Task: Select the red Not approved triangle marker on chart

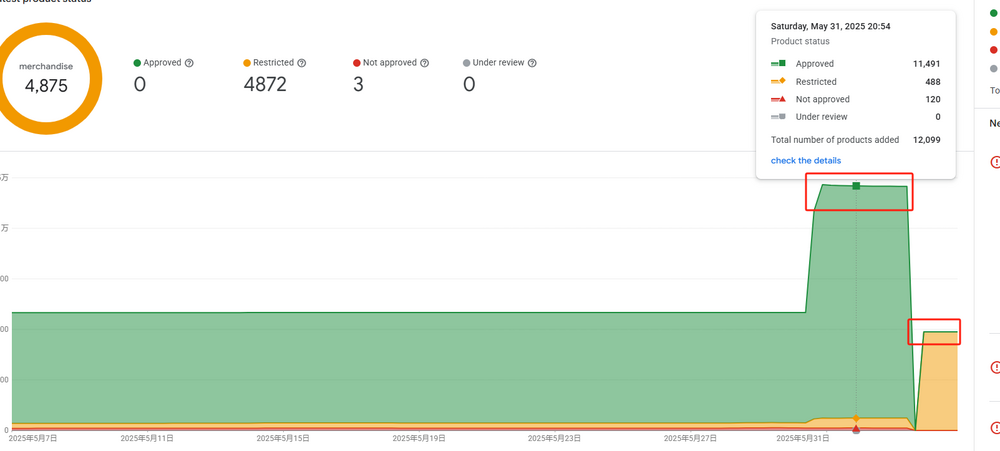Action: (x=856, y=429)
